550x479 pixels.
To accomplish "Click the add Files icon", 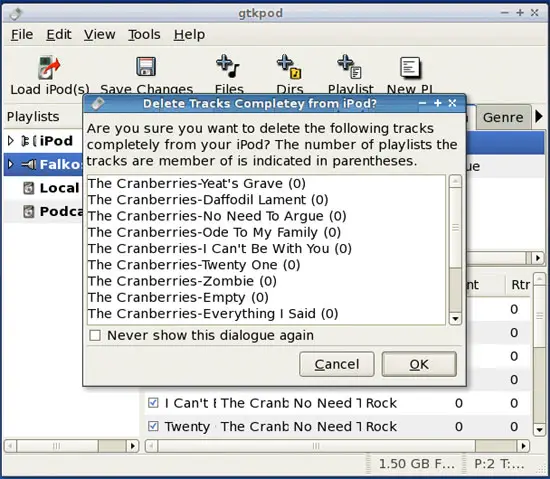I will 228,66.
